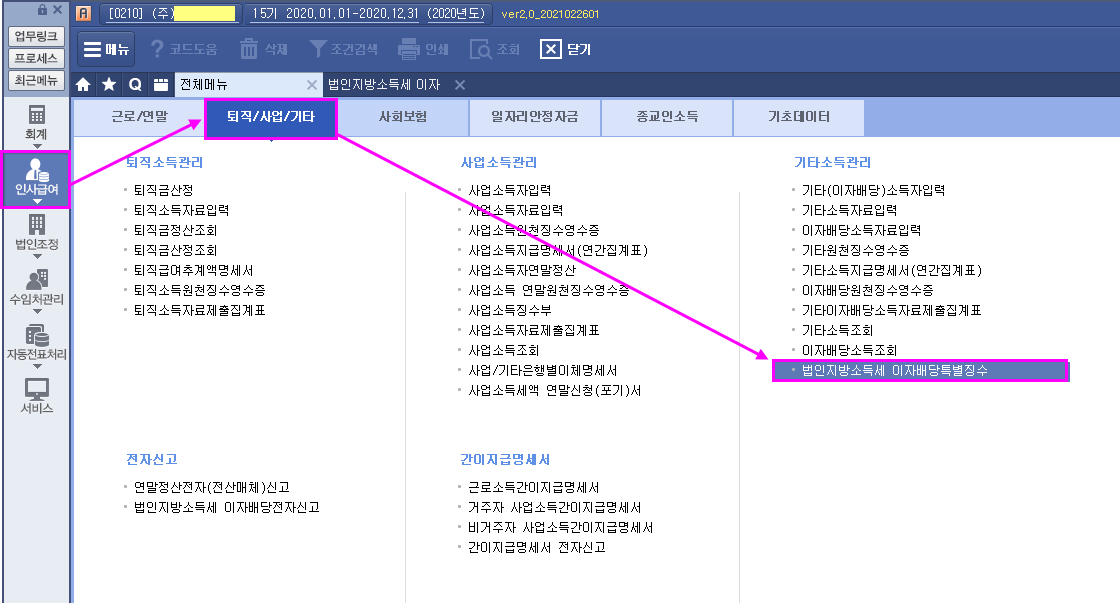Click the 조건검색 filter icon
The width and height of the screenshot is (1120, 603).
click(x=318, y=49)
